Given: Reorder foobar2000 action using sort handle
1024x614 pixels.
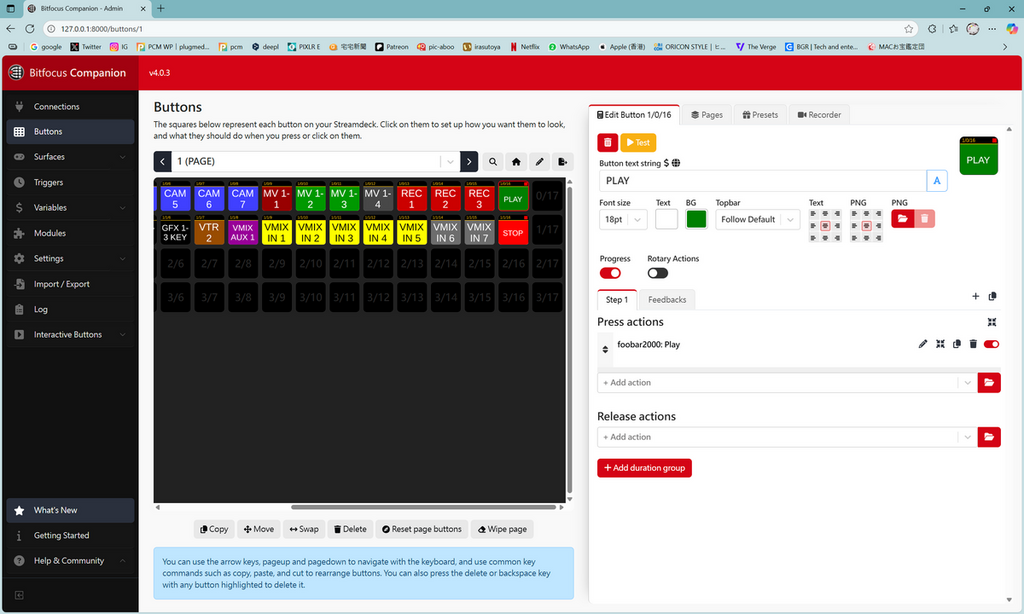Looking at the screenshot, I should [605, 349].
